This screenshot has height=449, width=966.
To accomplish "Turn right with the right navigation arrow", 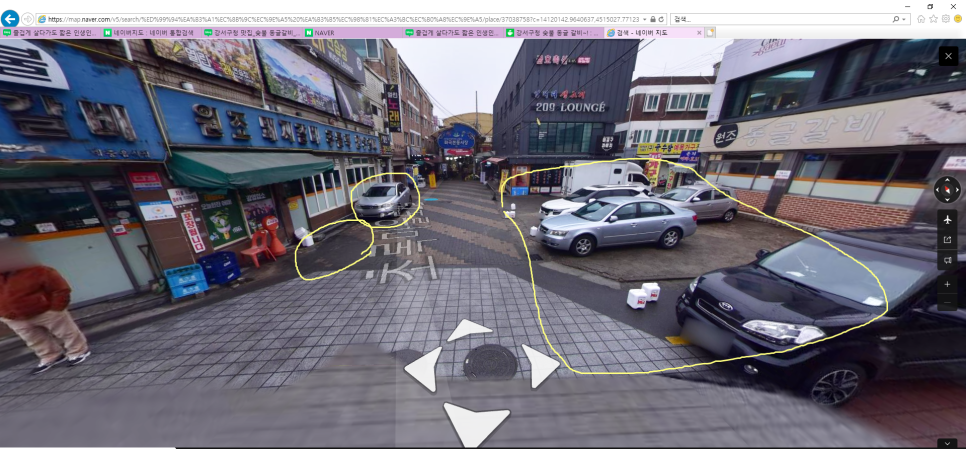I will [540, 366].
